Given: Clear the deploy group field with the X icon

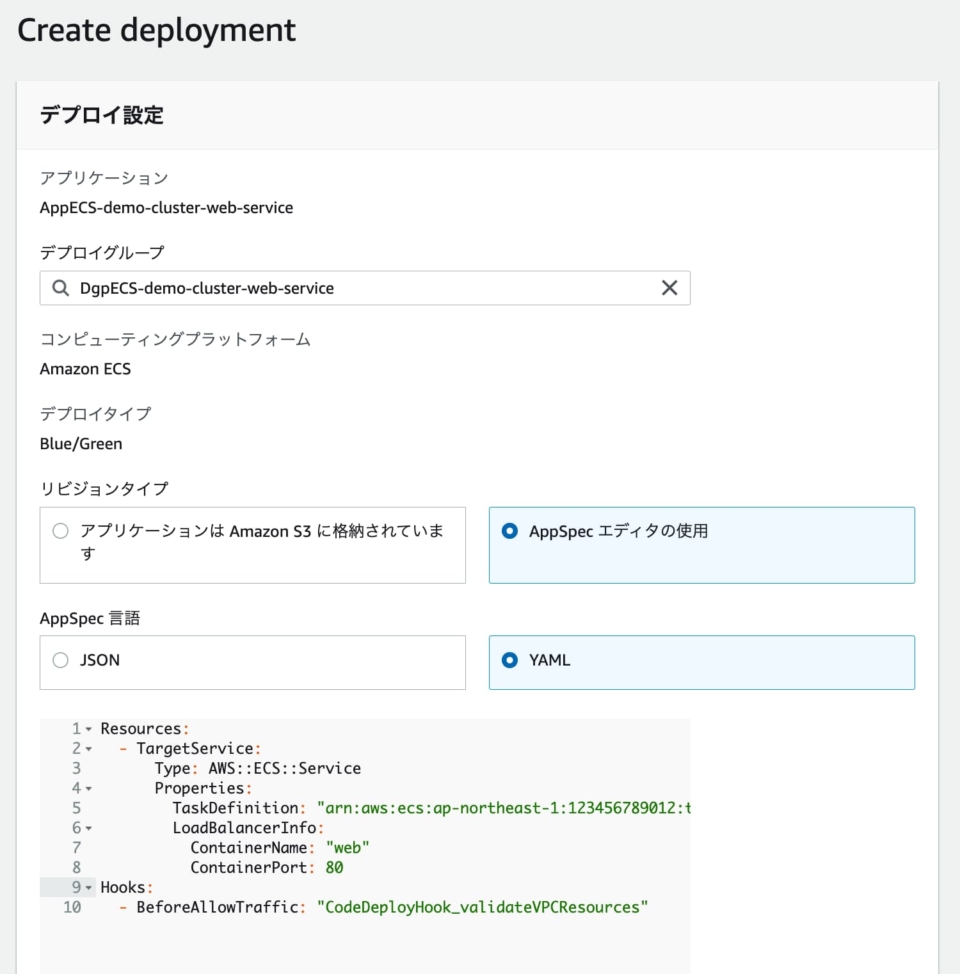Looking at the screenshot, I should [670, 288].
